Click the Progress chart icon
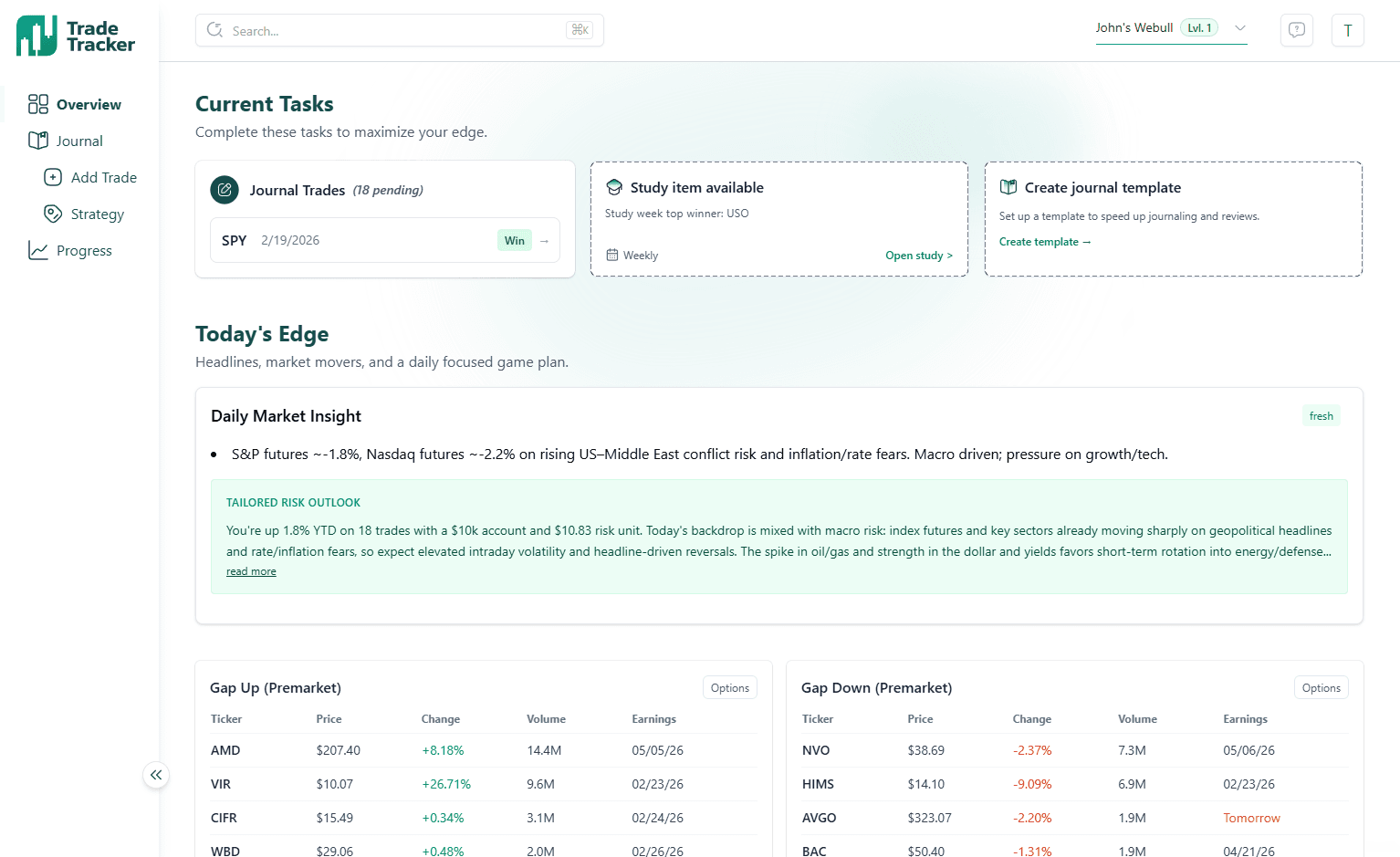The height and width of the screenshot is (857, 1400). pyautogui.click(x=38, y=250)
